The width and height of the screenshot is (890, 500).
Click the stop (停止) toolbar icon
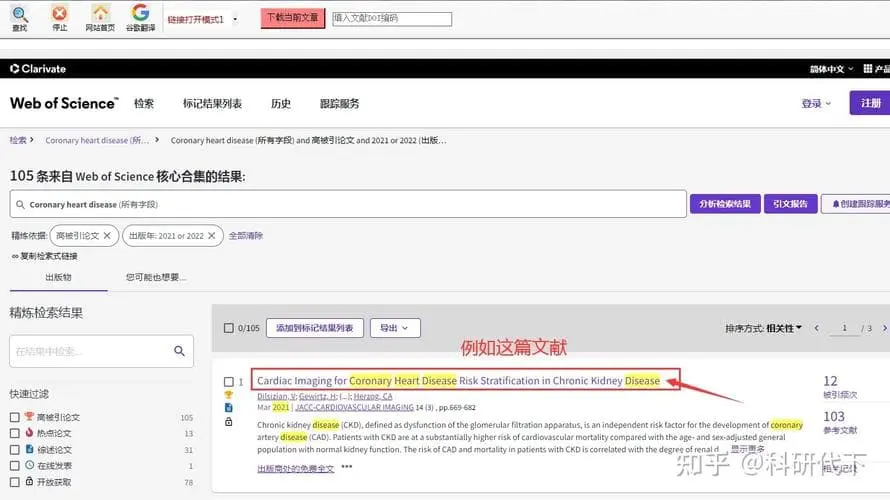tap(59, 18)
